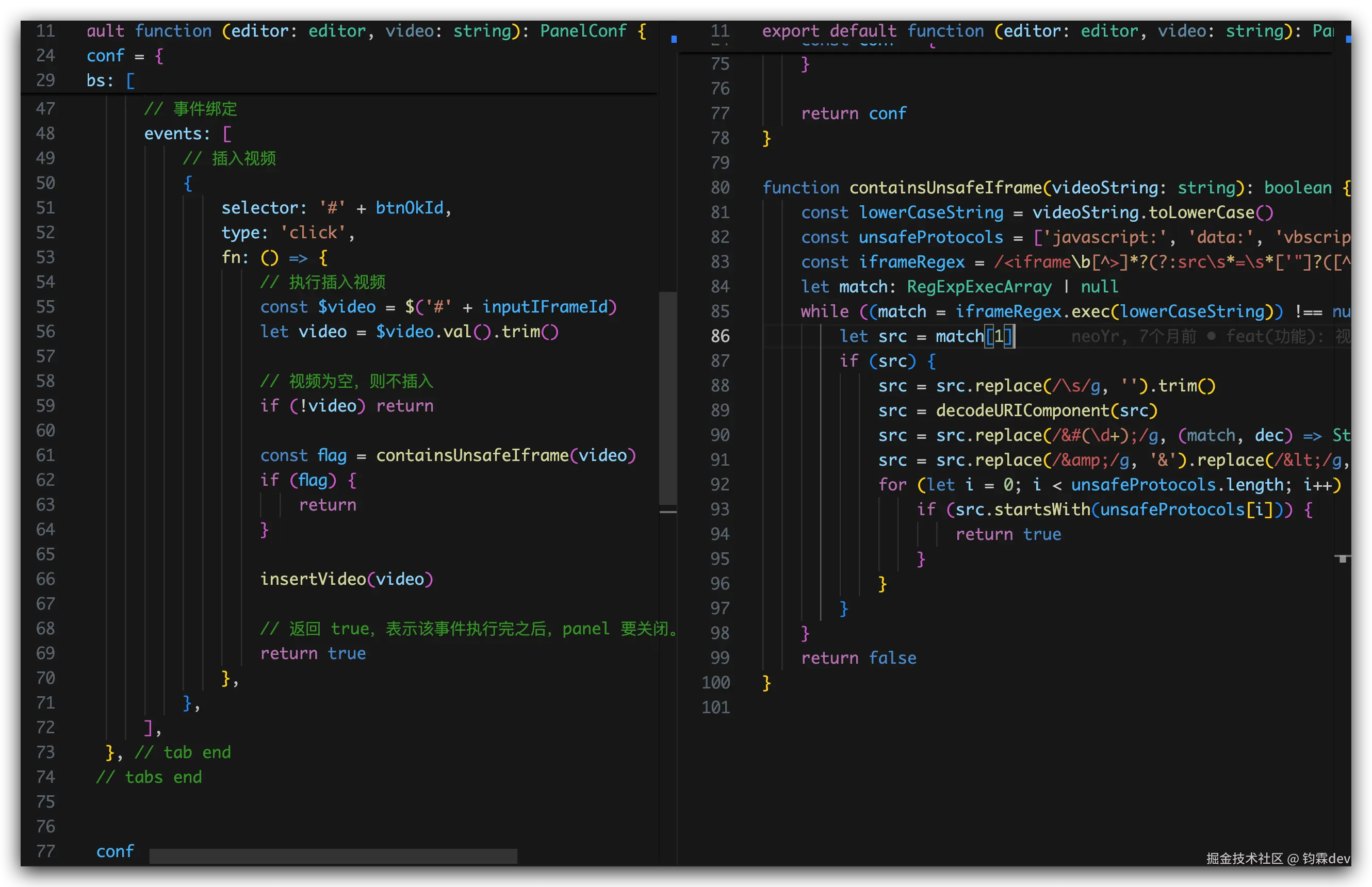The height and width of the screenshot is (887, 1372).
Task: Click the iframeRegex declaration on line 83
Action: (911, 261)
